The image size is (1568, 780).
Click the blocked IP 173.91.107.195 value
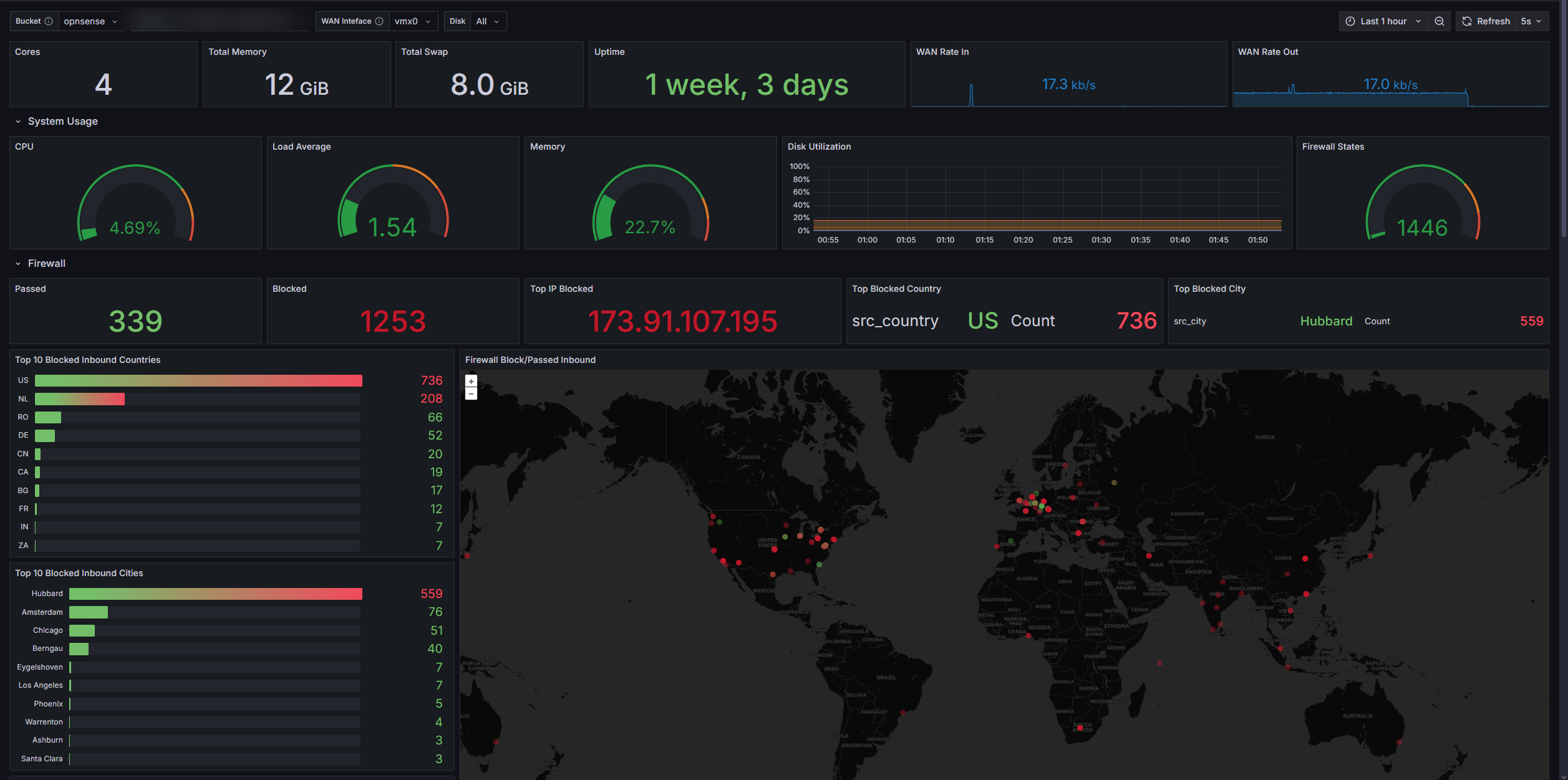tap(683, 322)
